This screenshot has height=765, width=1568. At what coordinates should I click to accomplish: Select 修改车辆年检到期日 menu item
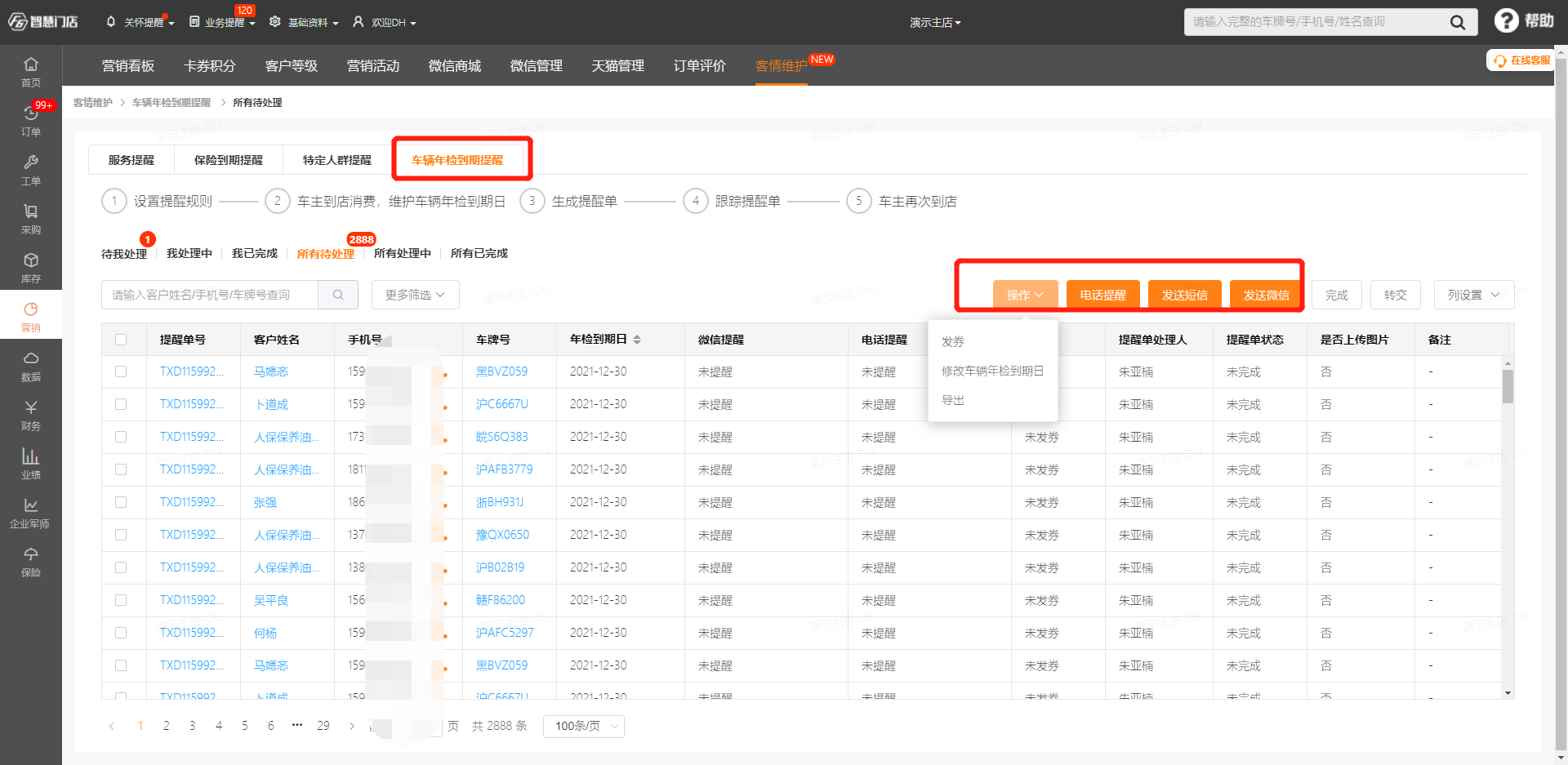point(993,371)
